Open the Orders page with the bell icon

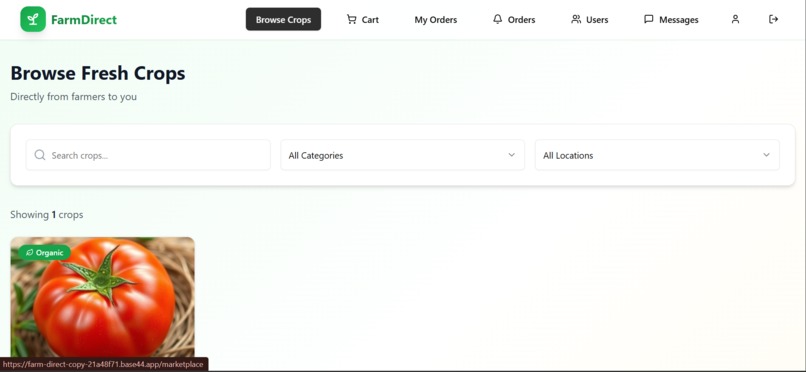click(514, 20)
